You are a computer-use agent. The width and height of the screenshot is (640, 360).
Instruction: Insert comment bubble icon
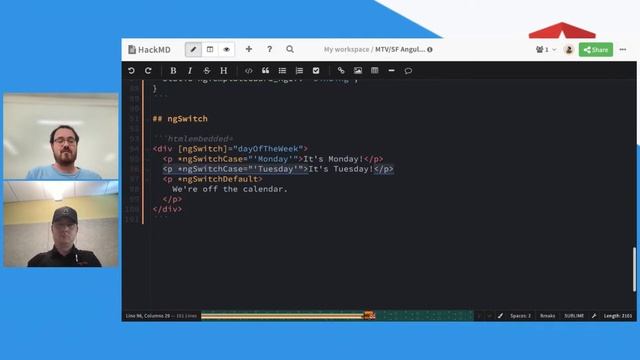click(x=408, y=71)
